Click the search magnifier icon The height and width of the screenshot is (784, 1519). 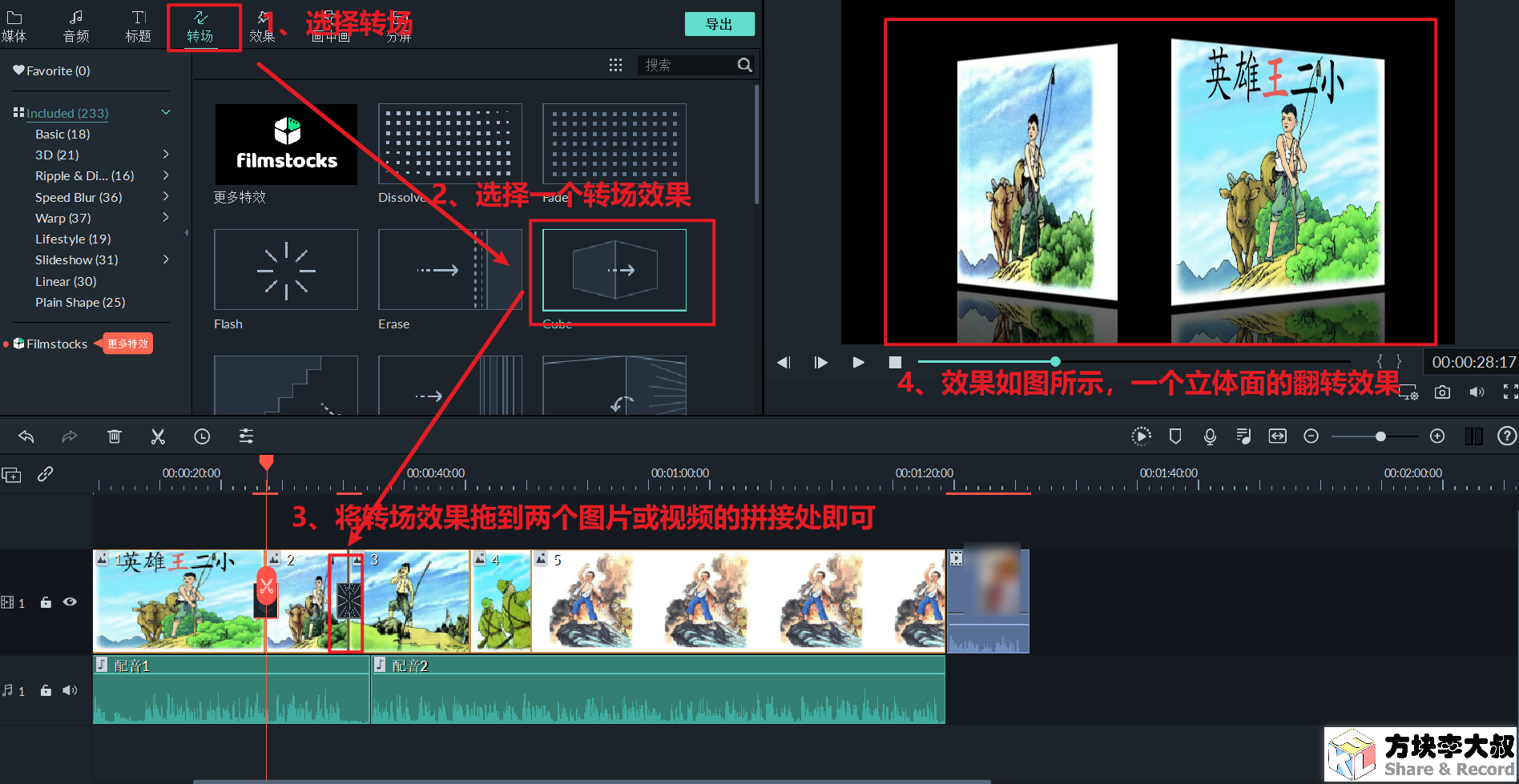point(745,65)
